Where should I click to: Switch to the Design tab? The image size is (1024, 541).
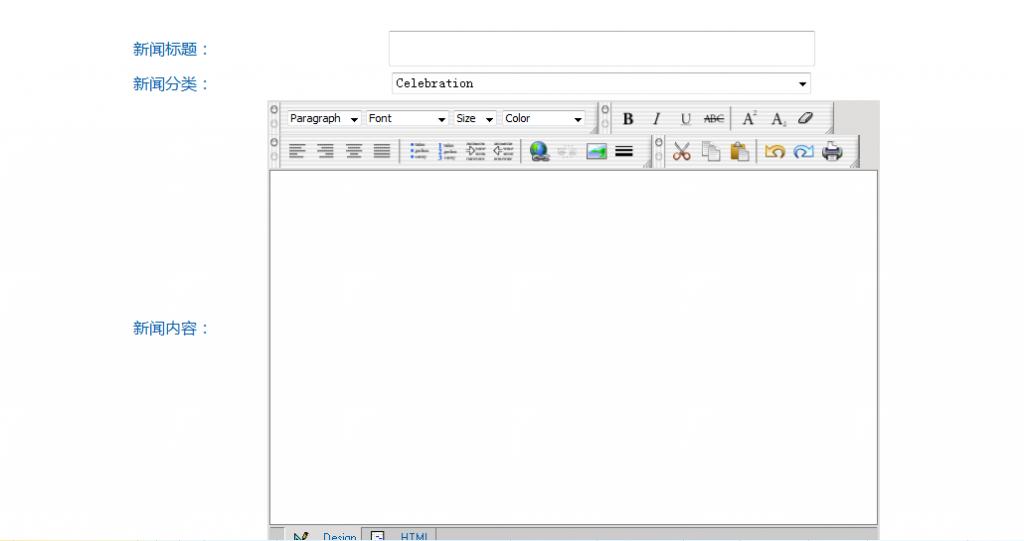(x=325, y=535)
